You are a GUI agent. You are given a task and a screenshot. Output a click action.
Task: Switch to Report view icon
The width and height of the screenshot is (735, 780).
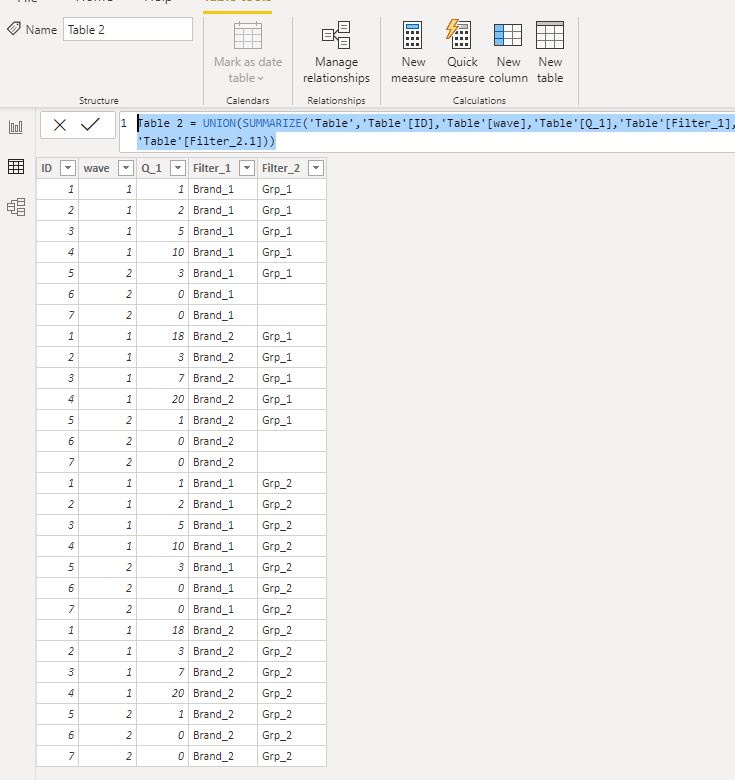16,127
